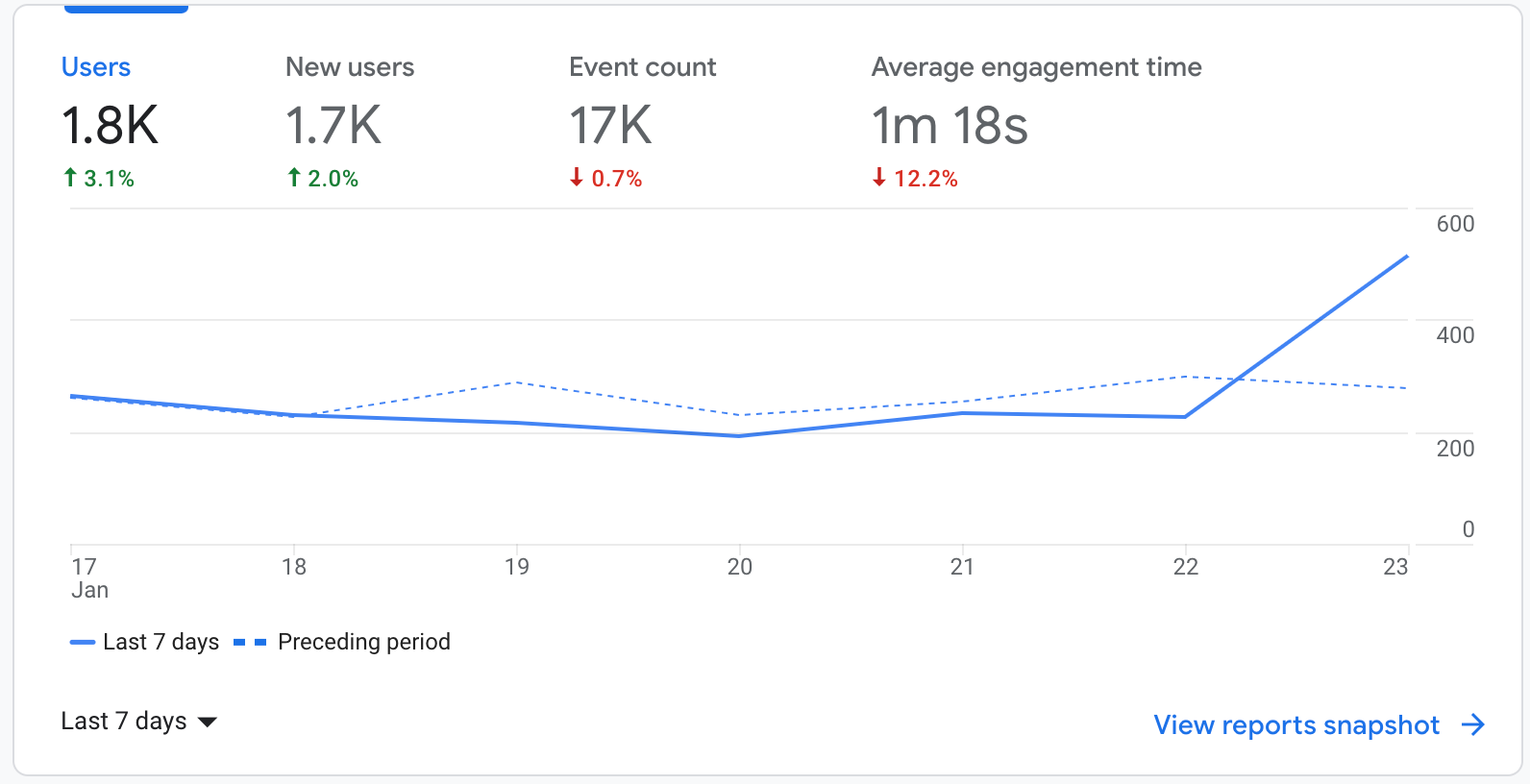
Task: Click the green up arrow for Users 3.1%
Action: 70,178
